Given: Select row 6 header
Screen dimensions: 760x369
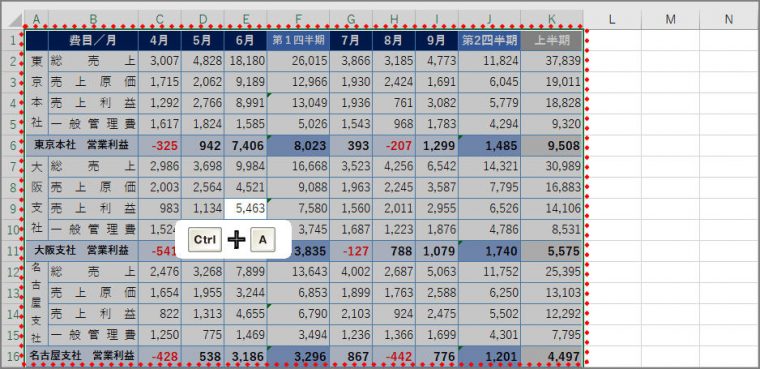Looking at the screenshot, I should click(12, 145).
